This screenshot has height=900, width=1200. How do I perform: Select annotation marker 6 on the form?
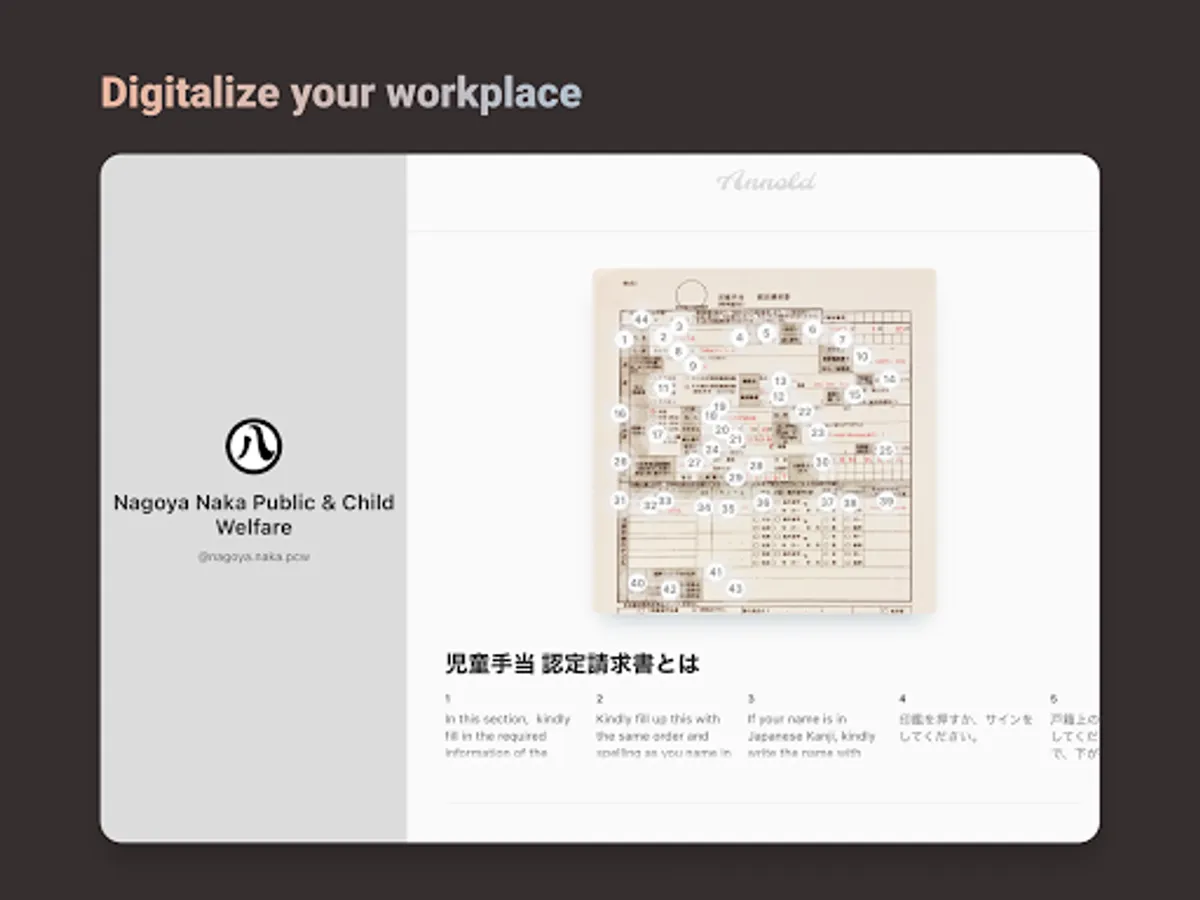(812, 329)
